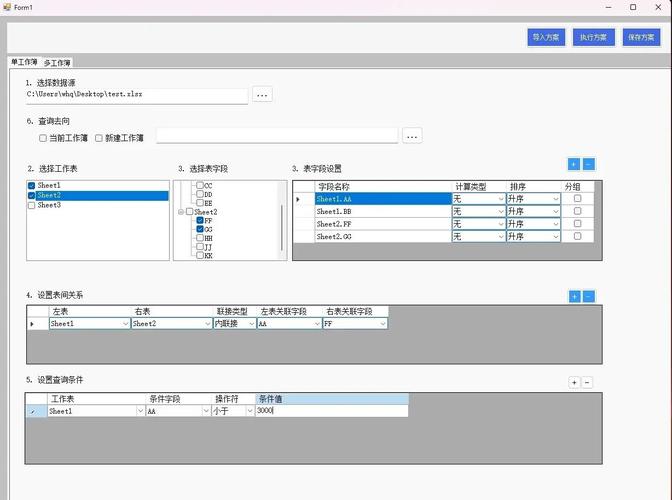Add a query condition with the plus button
The height and width of the screenshot is (500, 672).
(x=574, y=382)
